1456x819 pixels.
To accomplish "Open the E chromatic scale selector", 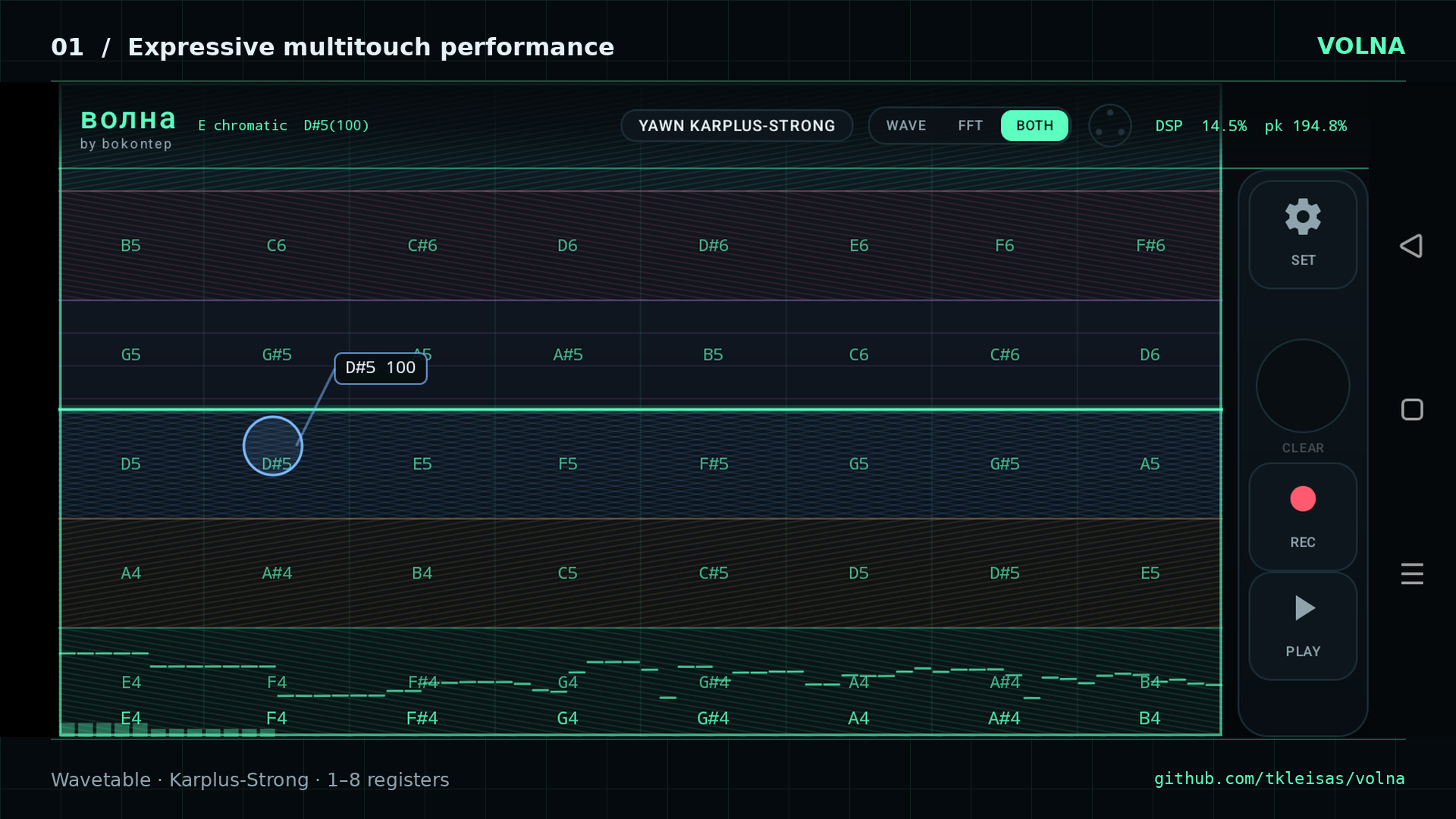I will click(x=243, y=126).
